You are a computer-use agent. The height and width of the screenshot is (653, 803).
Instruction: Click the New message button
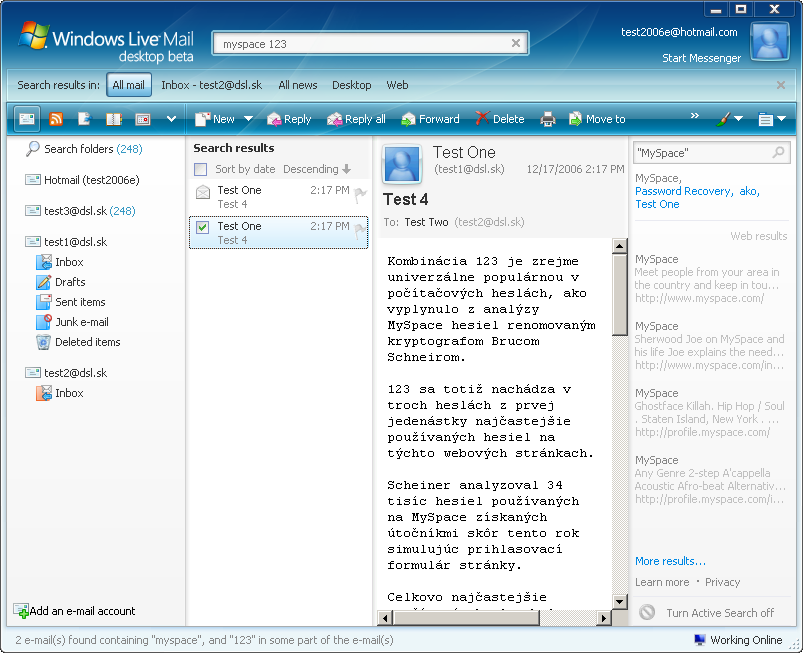215,119
